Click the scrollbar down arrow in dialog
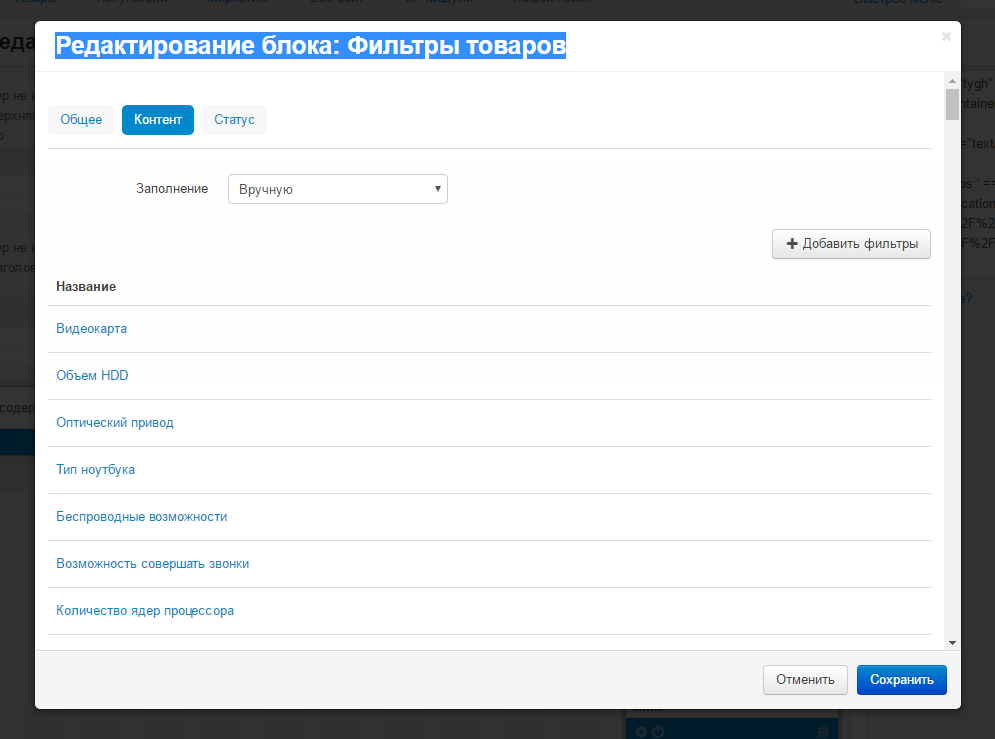This screenshot has width=995, height=739. click(952, 643)
